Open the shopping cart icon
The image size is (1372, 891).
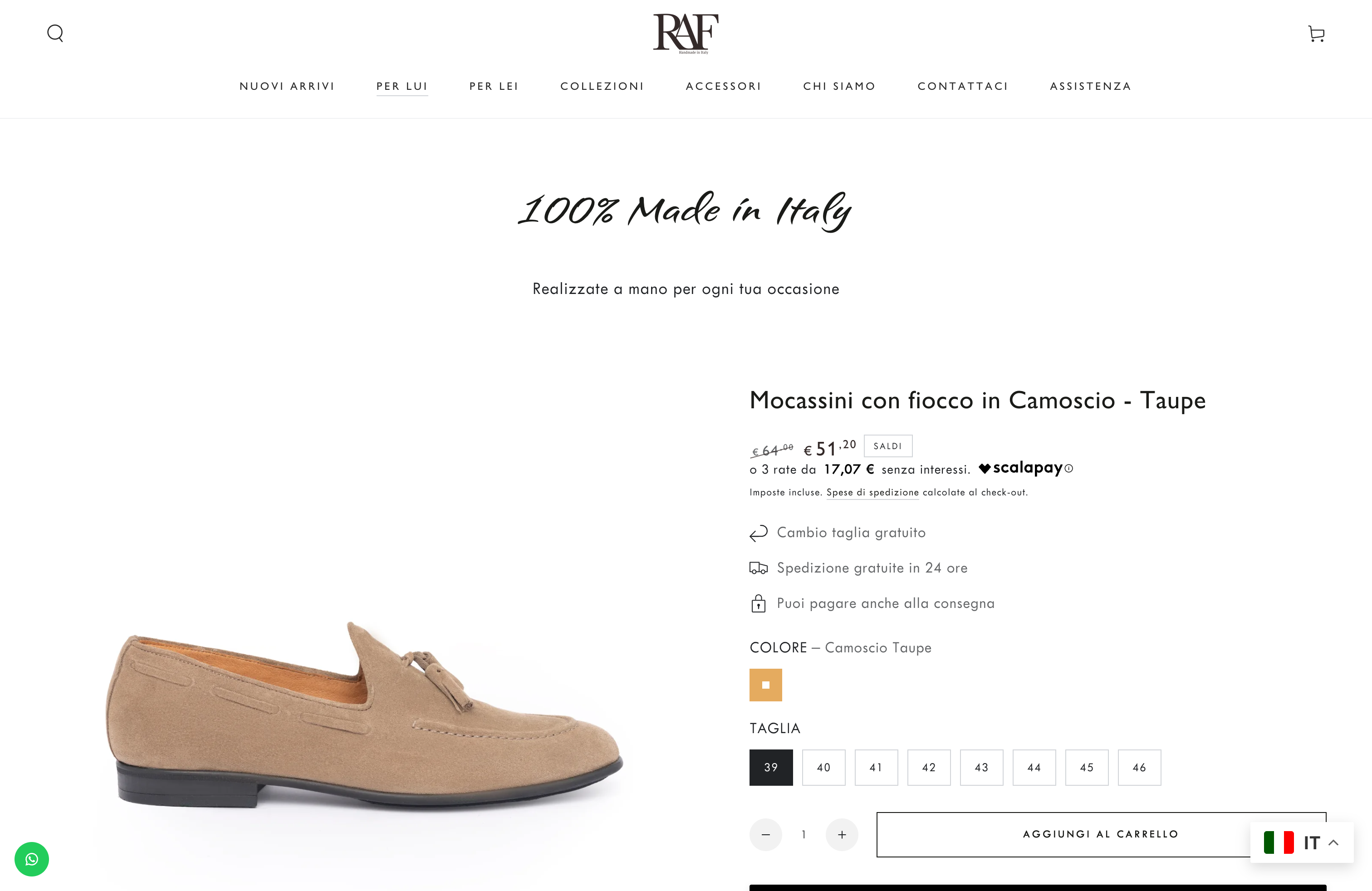(1317, 33)
